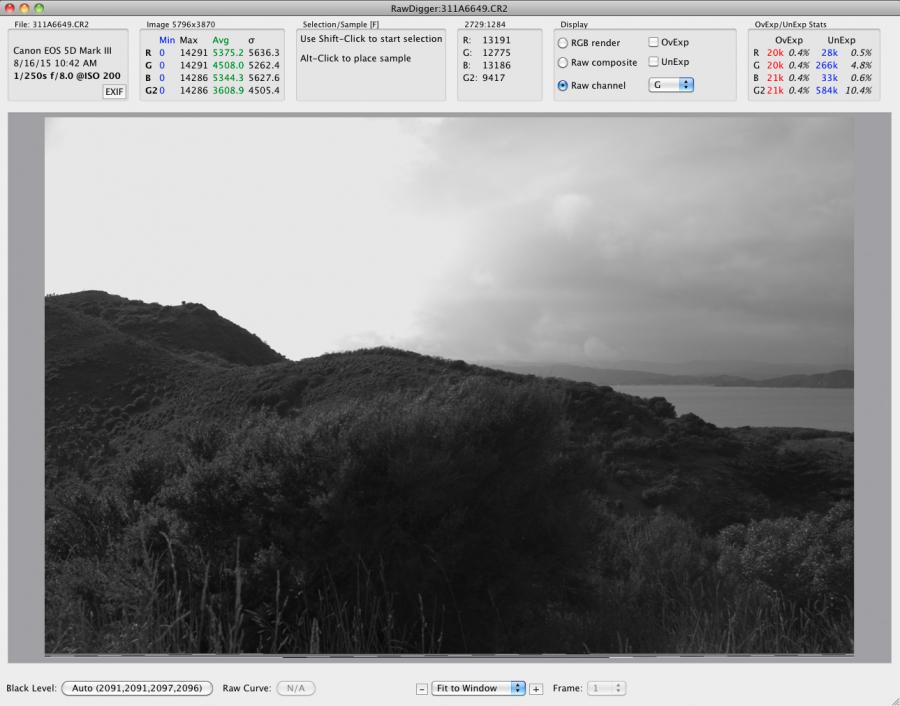Click the minus zoom out button

422,689
